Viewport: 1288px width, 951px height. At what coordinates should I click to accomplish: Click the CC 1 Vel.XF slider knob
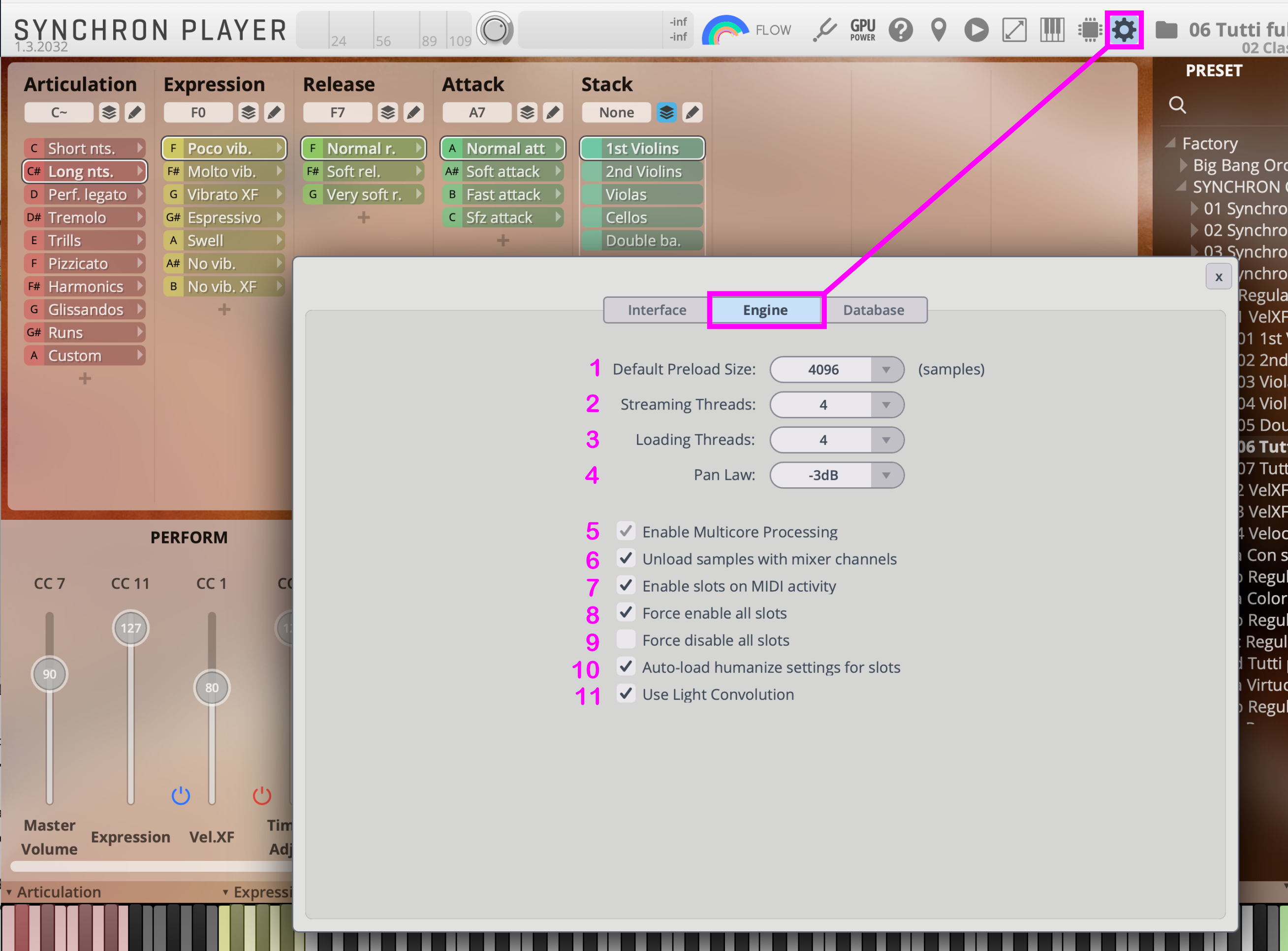pos(212,687)
